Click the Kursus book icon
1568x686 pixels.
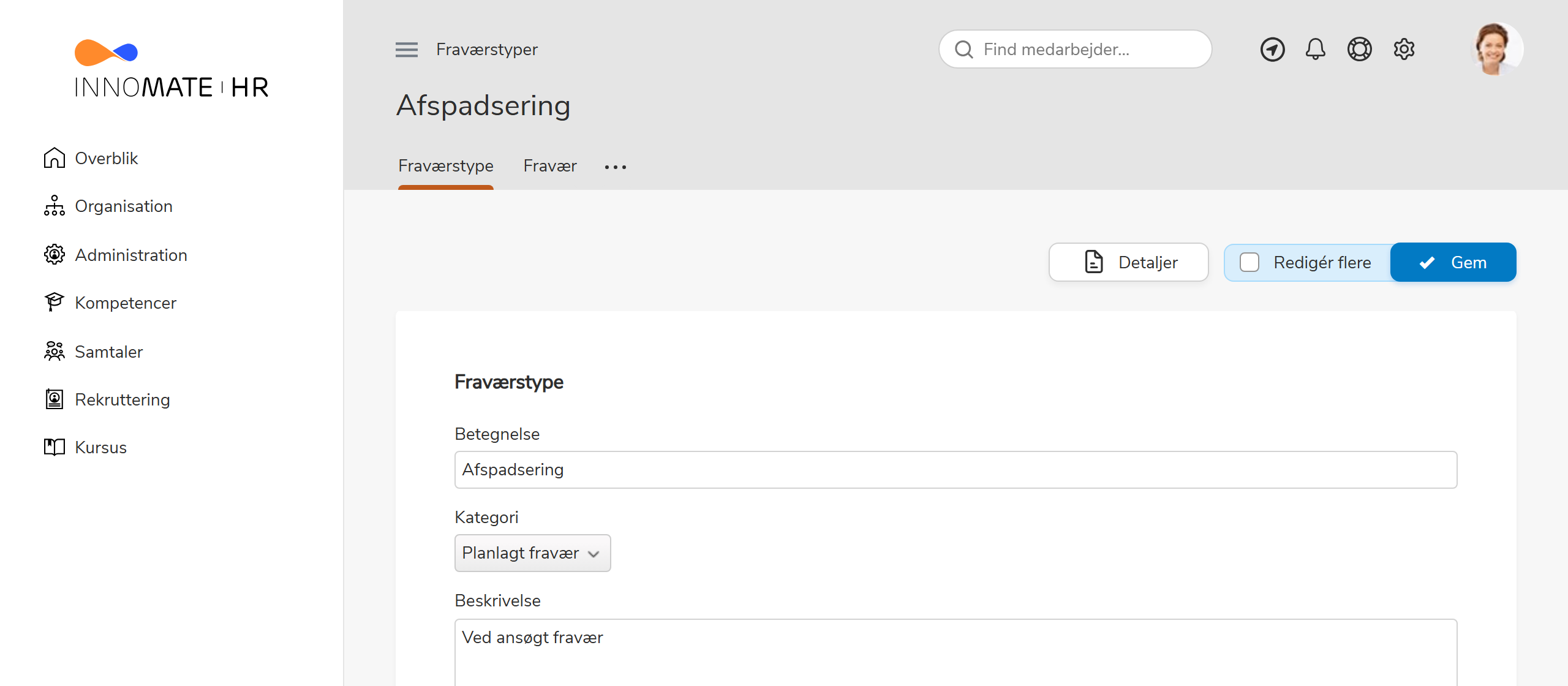(54, 447)
